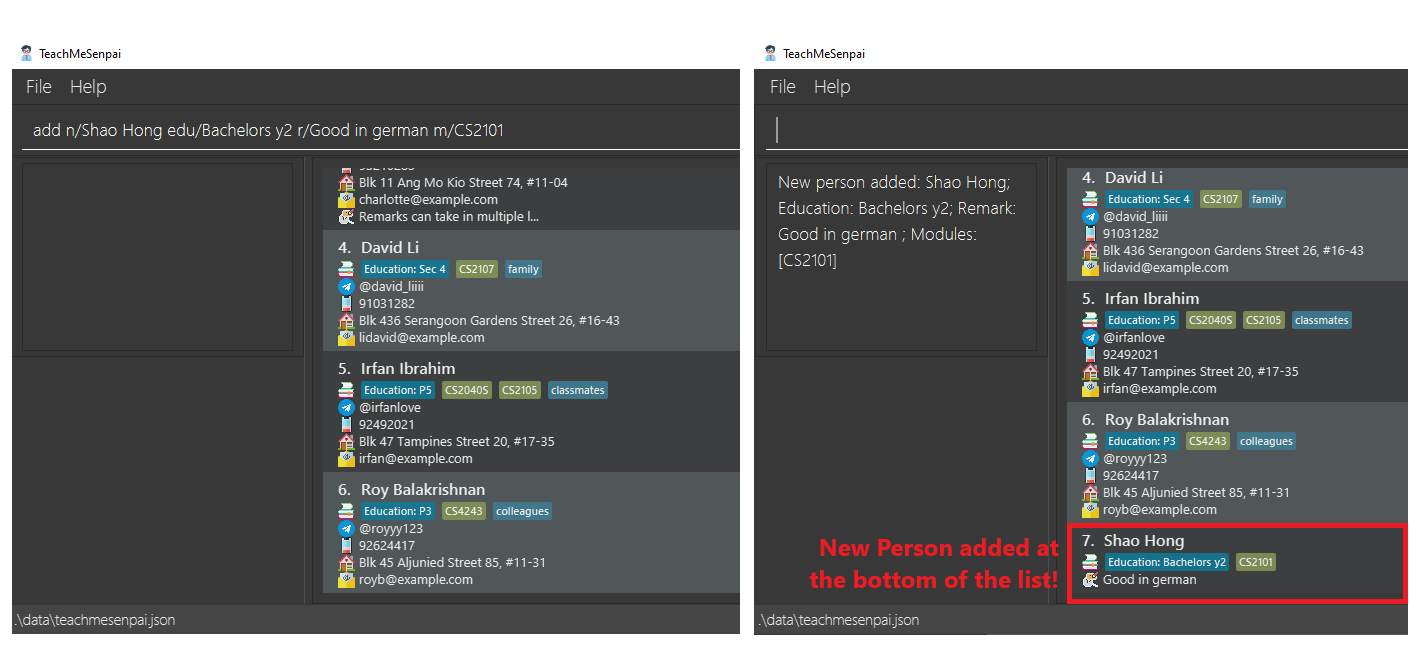Open File menu in left window
1416x672 pixels.
pyautogui.click(x=39, y=87)
